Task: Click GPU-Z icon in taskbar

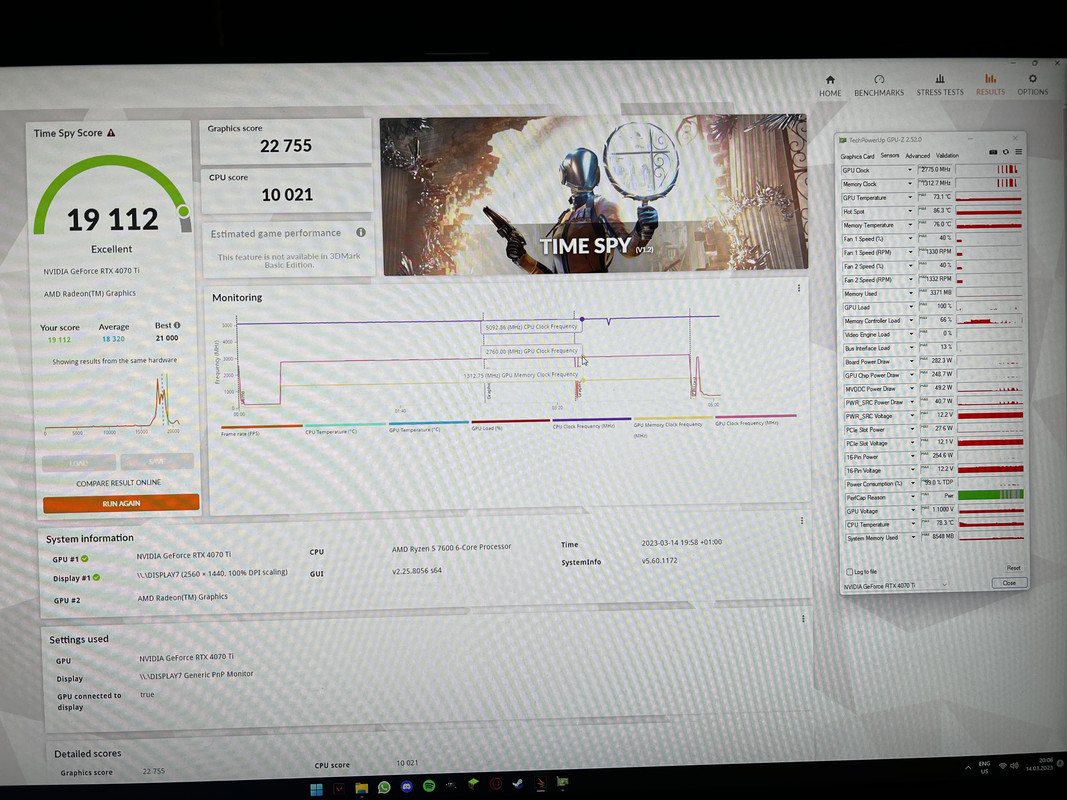Action: [563, 782]
